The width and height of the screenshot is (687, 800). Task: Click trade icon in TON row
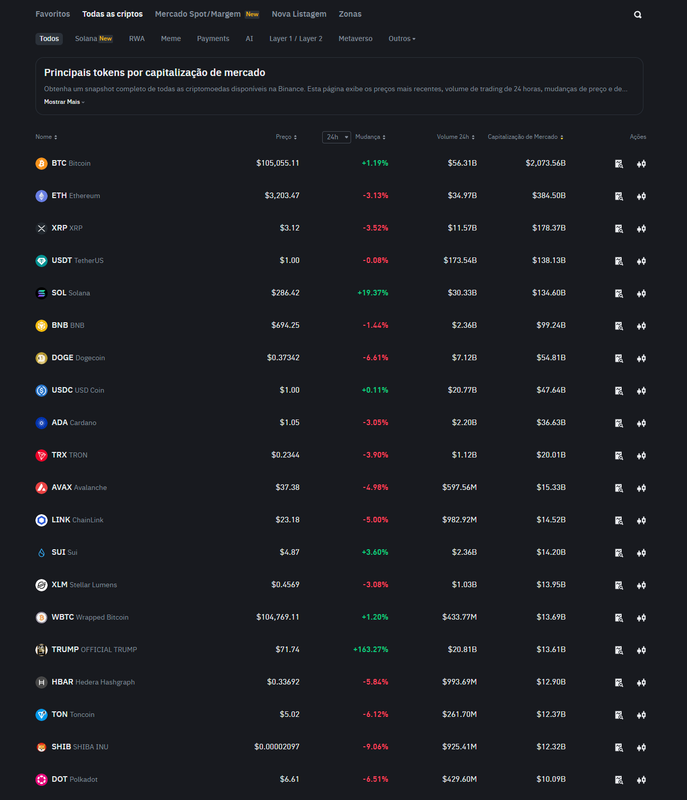pos(642,715)
